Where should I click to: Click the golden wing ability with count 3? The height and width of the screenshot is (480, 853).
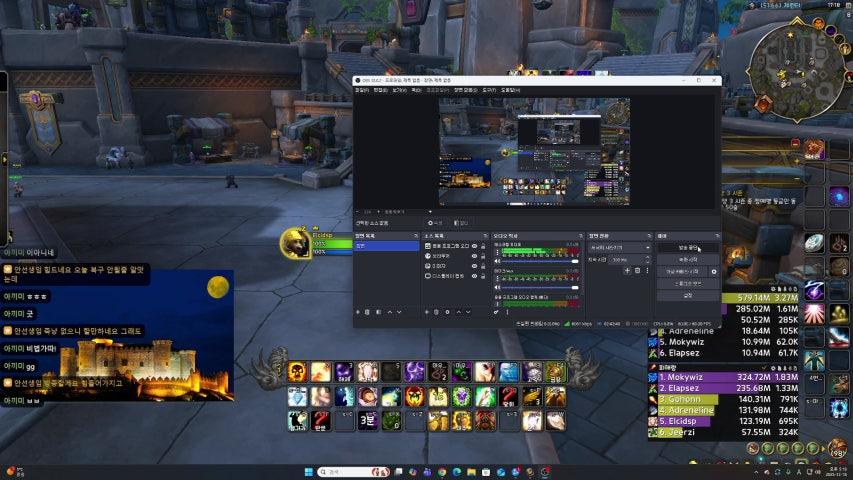(532, 397)
